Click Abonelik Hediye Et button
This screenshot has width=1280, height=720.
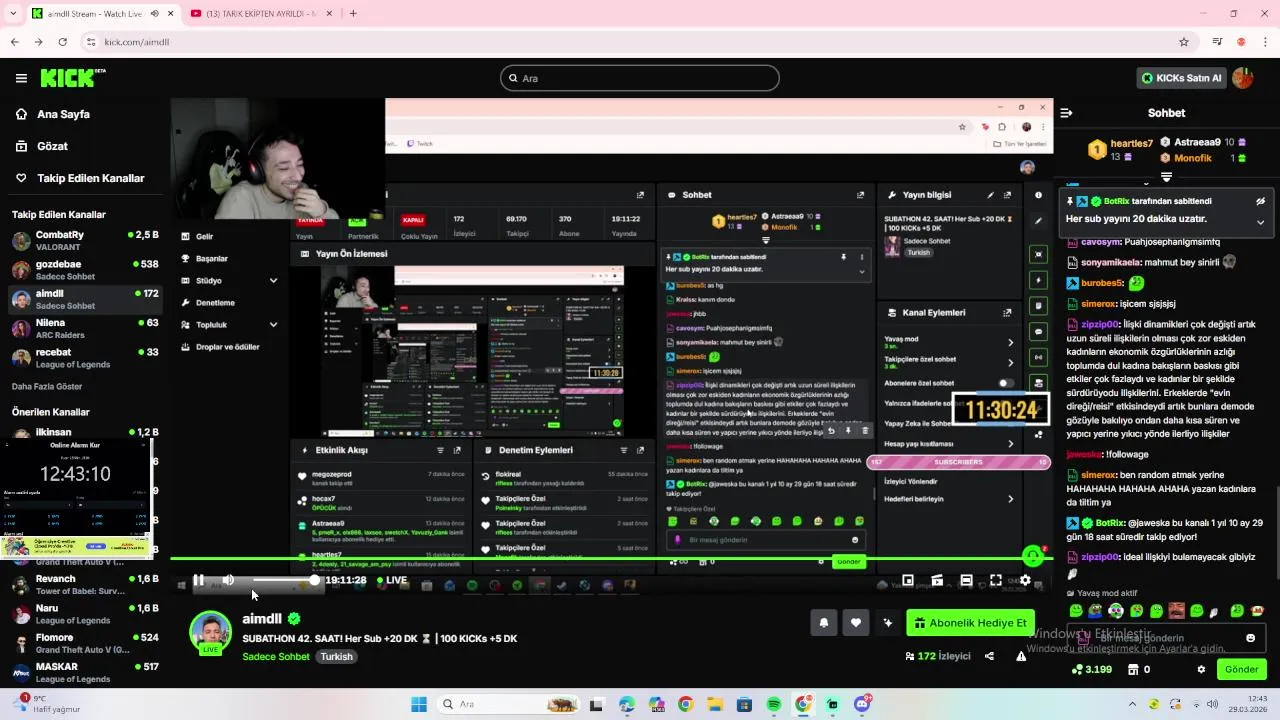[970, 623]
